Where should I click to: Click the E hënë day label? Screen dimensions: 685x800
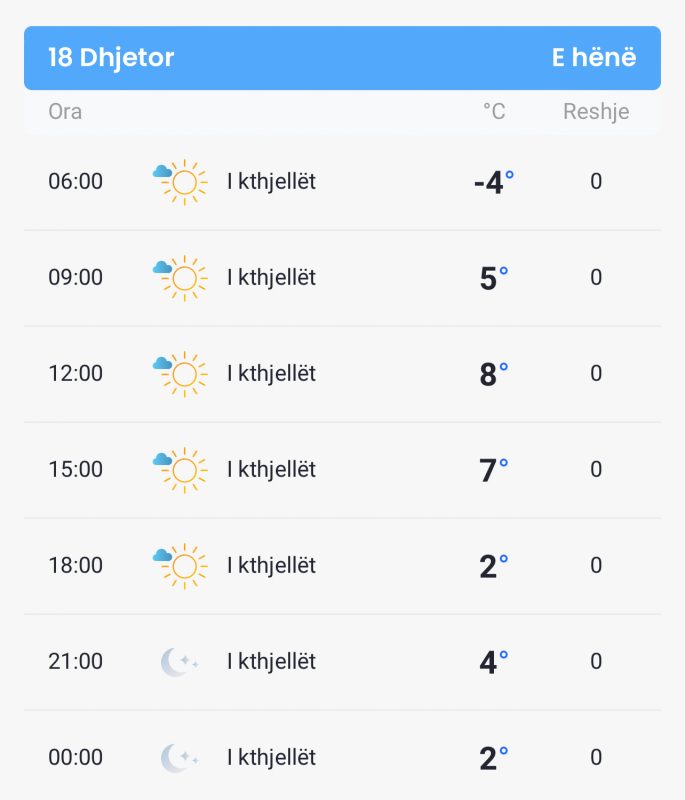(x=594, y=57)
